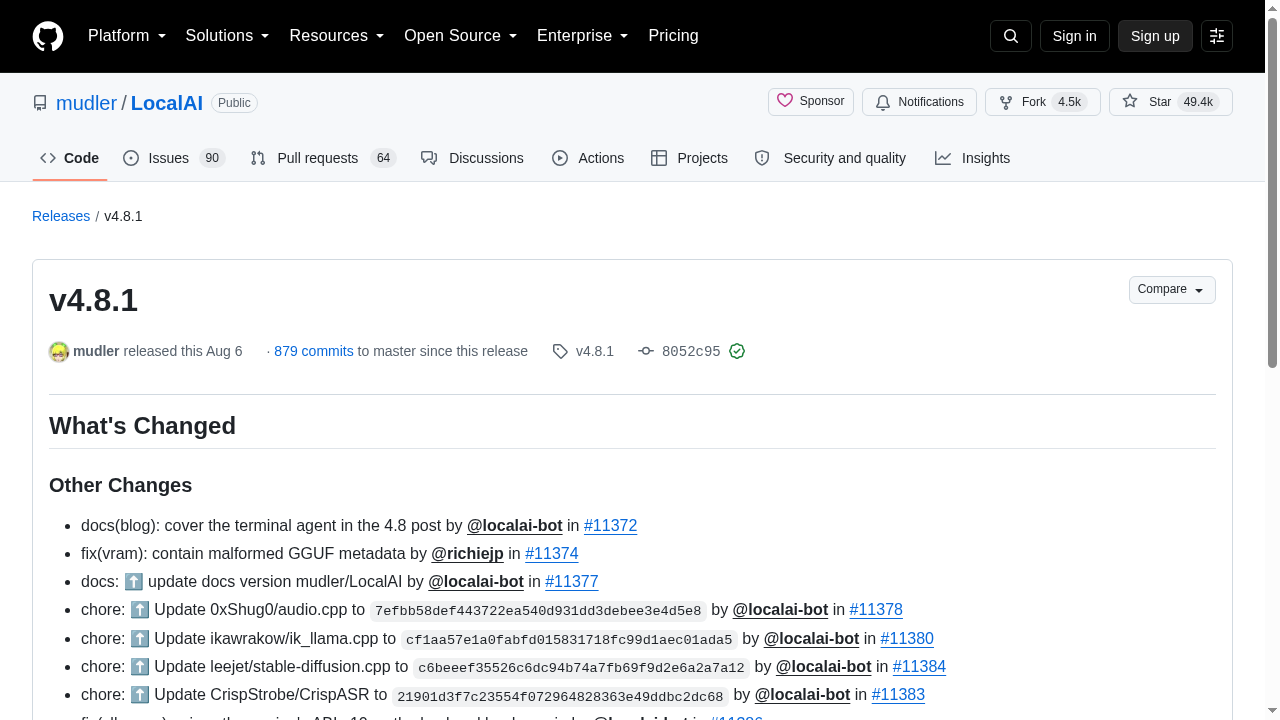The height and width of the screenshot is (720, 1280).
Task: Click mudler's avatar image
Action: coord(59,351)
